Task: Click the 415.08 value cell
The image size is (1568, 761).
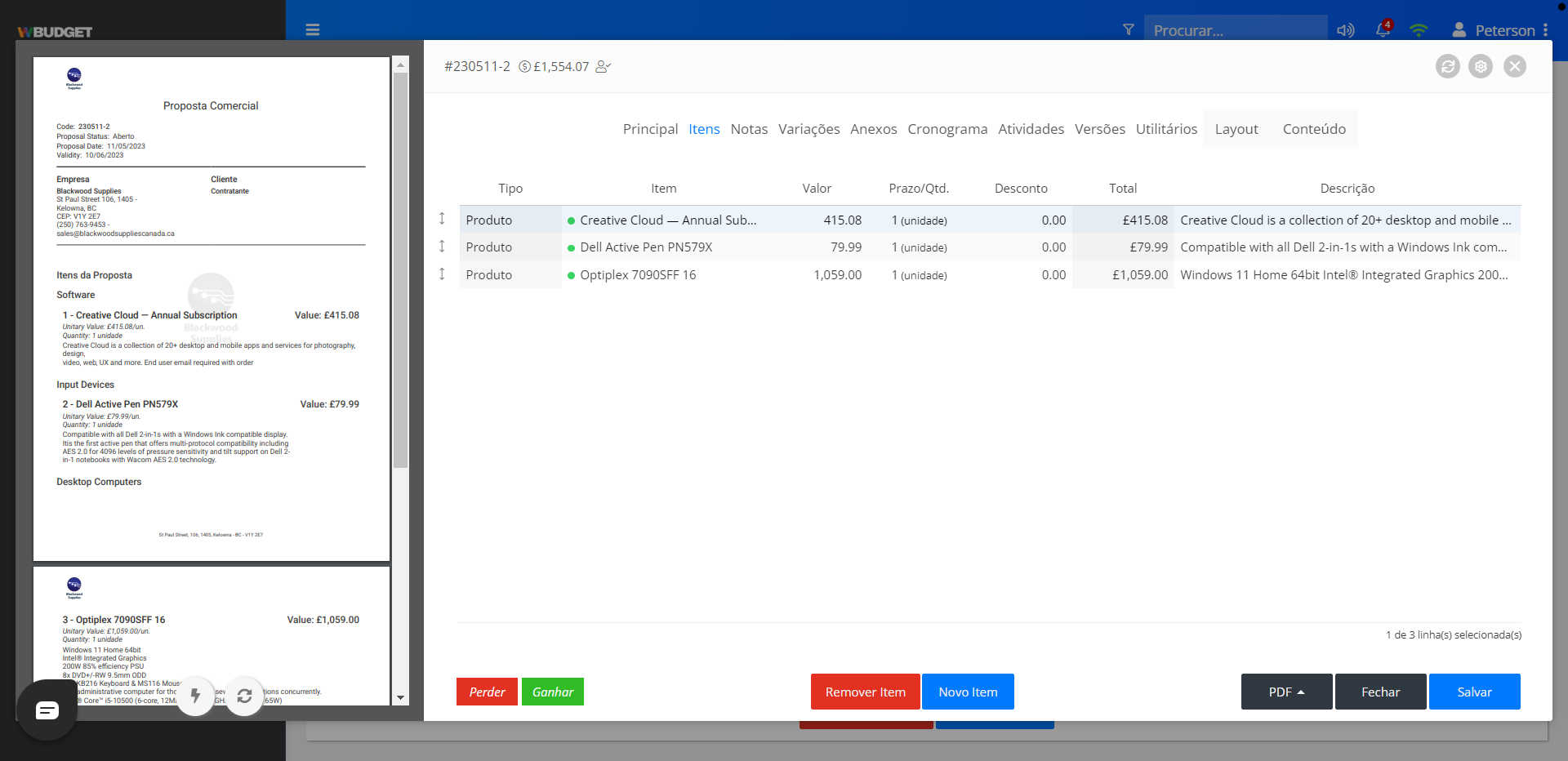Action: tap(817, 220)
